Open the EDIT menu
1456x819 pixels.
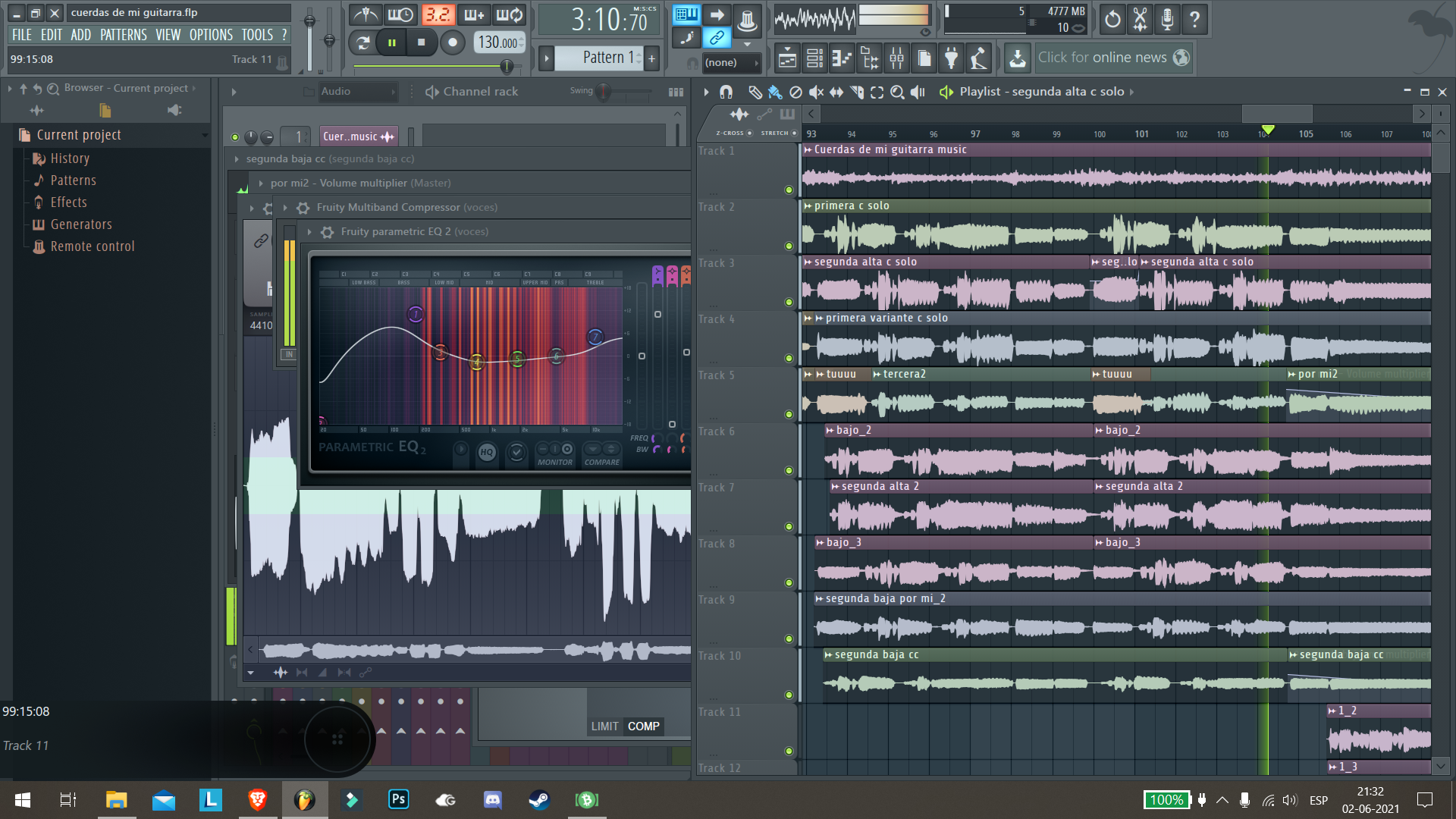[x=52, y=35]
